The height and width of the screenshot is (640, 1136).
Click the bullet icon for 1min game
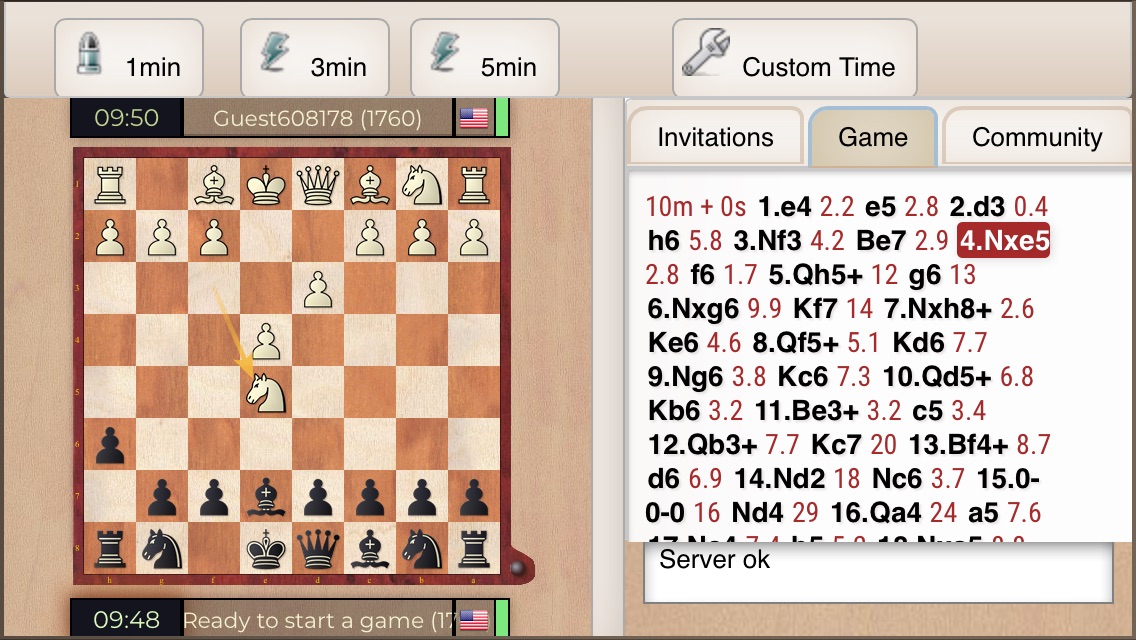tap(88, 53)
